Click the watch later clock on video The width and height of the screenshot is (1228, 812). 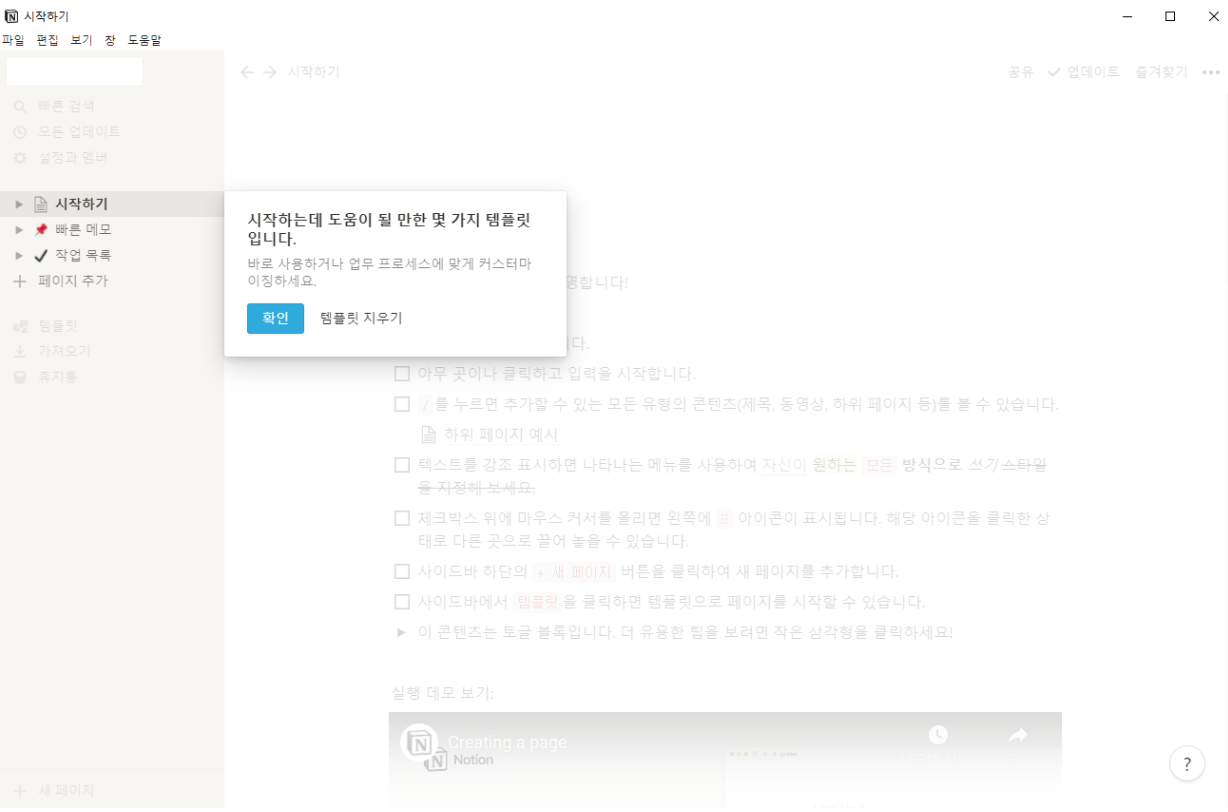click(938, 735)
